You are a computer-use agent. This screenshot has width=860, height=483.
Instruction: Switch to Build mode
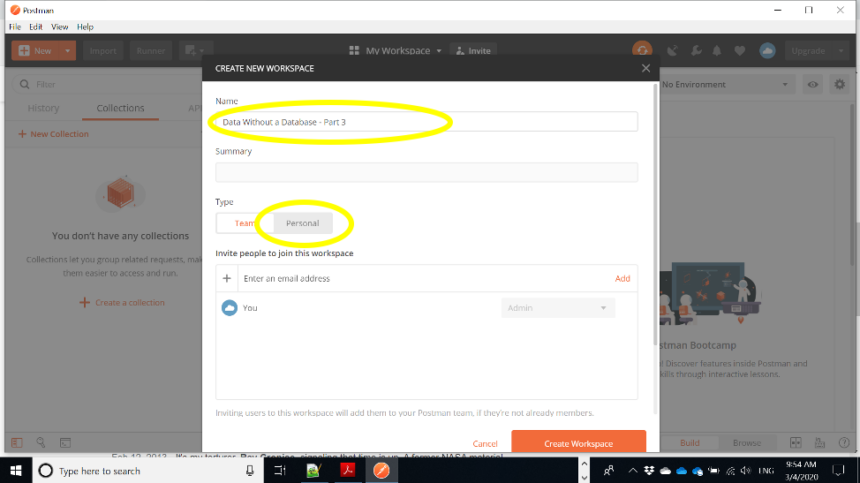[689, 443]
